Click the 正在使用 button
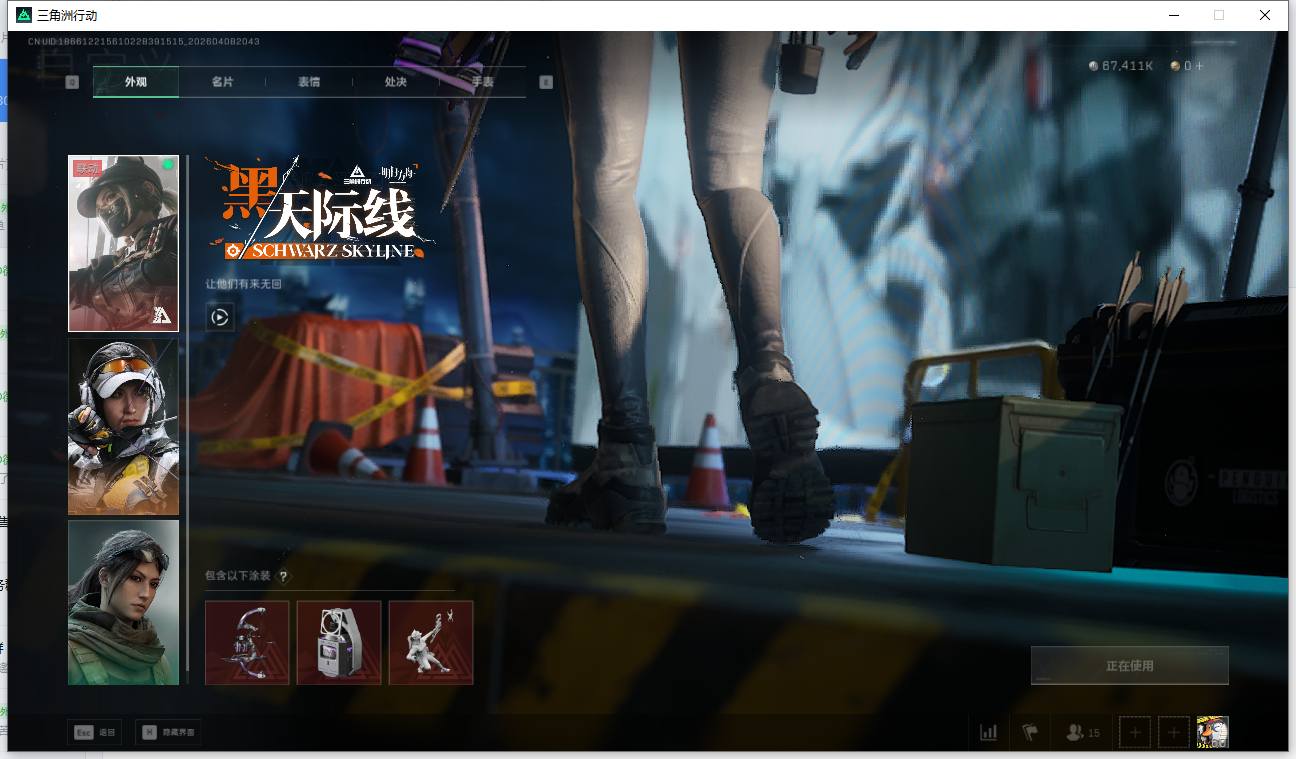 [x=1129, y=665]
